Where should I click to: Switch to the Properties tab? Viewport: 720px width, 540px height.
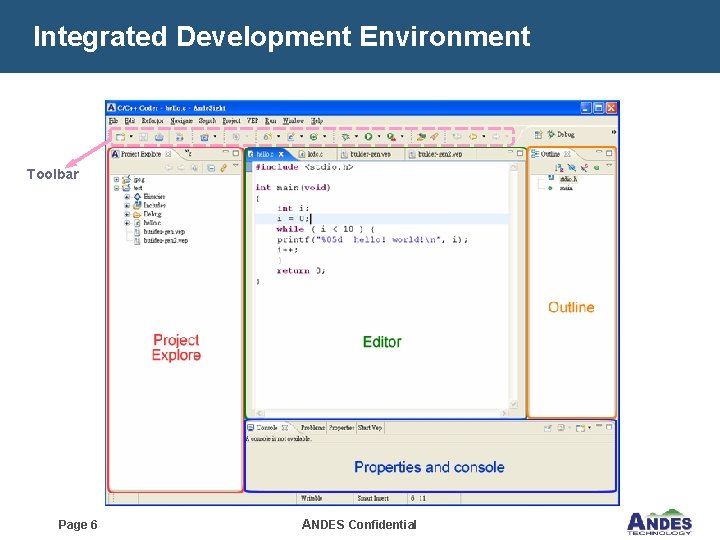341,428
